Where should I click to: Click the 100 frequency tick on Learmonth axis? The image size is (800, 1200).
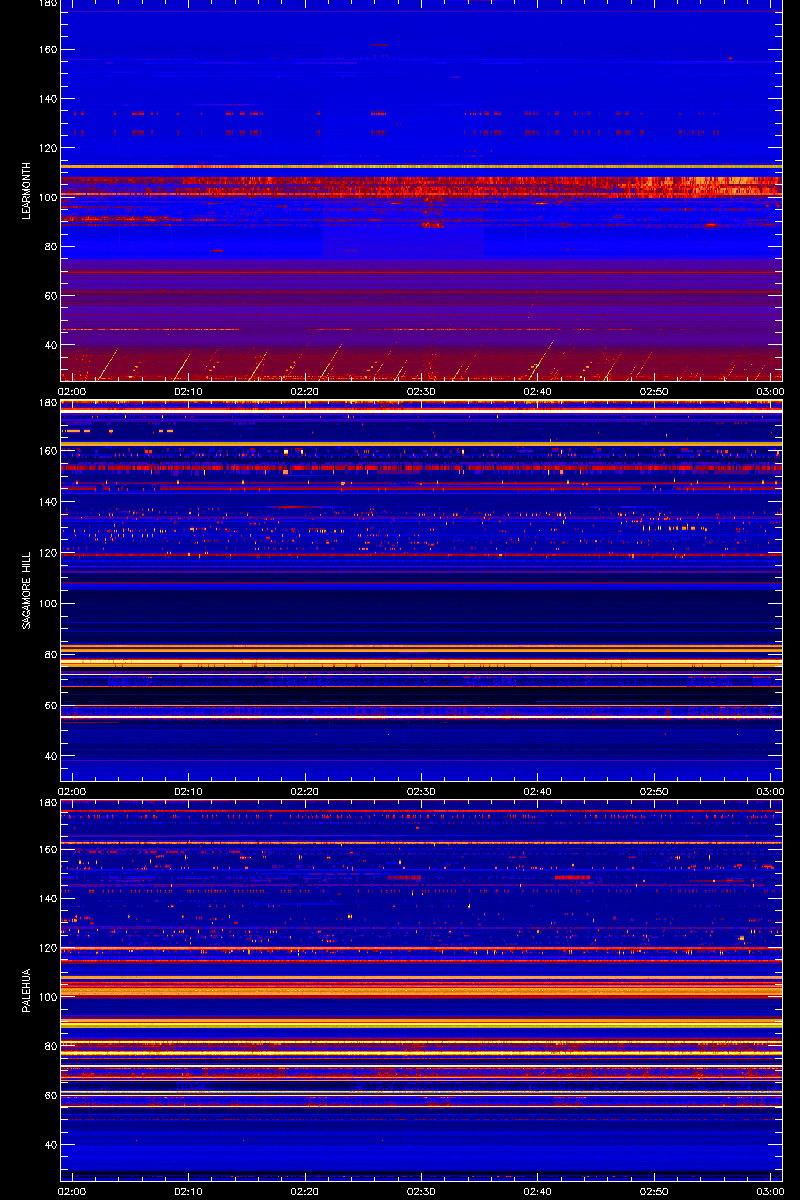[x=47, y=197]
